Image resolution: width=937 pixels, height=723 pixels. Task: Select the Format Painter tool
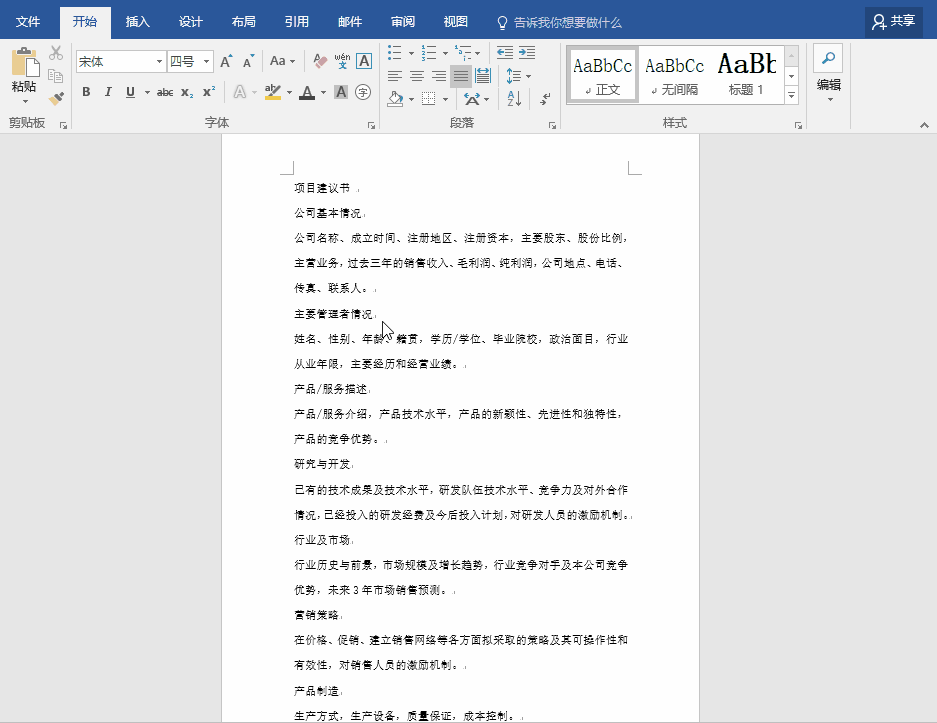click(x=56, y=98)
